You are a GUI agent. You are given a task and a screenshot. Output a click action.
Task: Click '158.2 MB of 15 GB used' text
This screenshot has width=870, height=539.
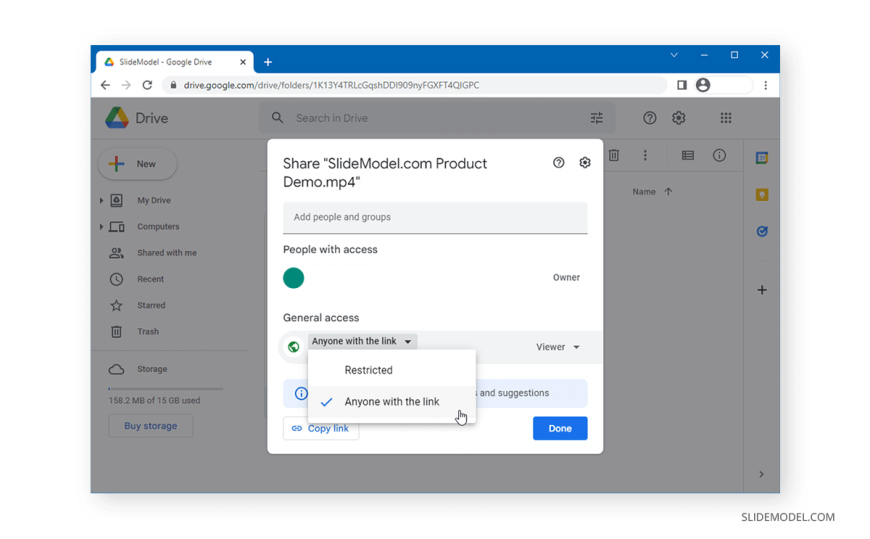click(x=154, y=400)
